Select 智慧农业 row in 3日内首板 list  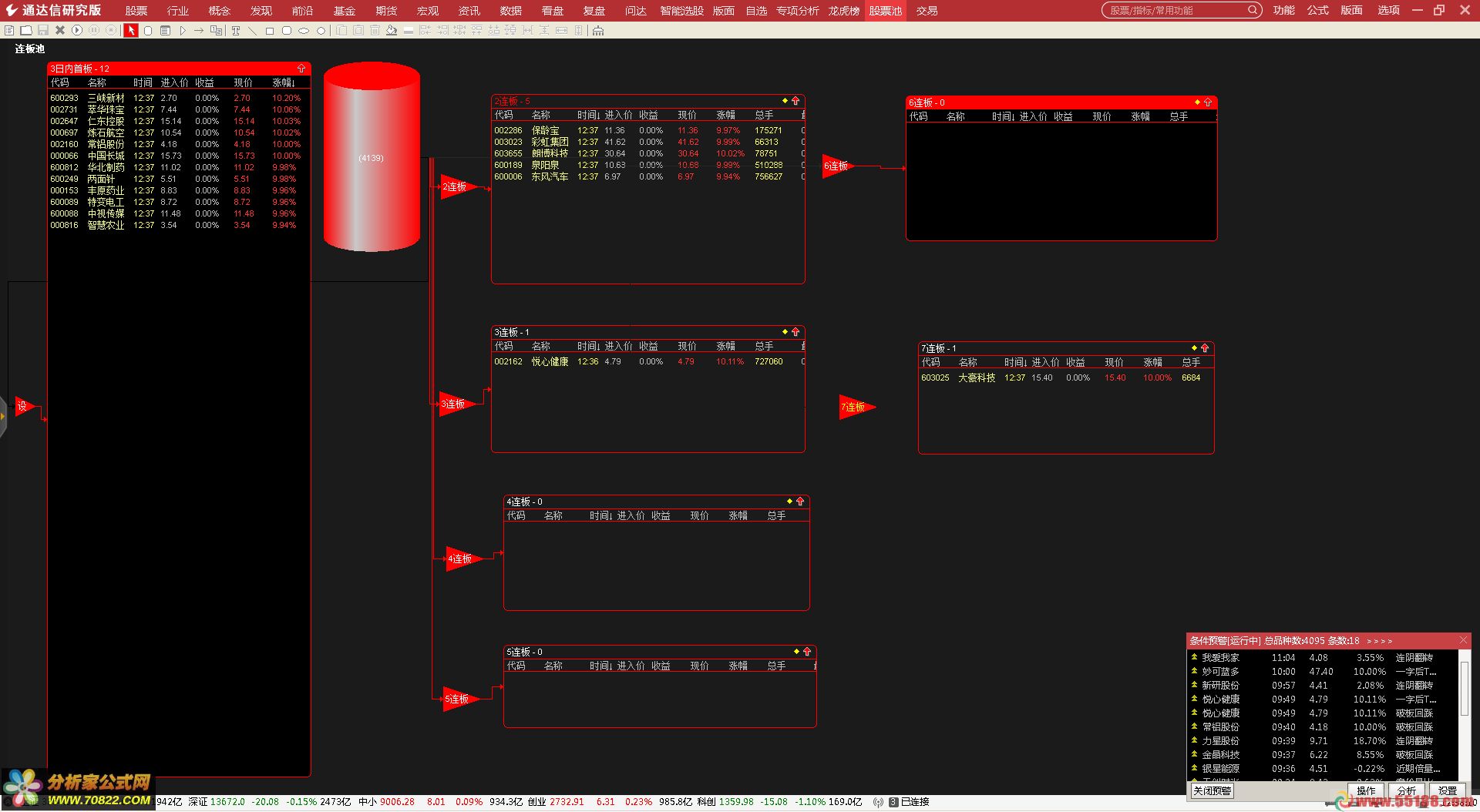pos(177,225)
